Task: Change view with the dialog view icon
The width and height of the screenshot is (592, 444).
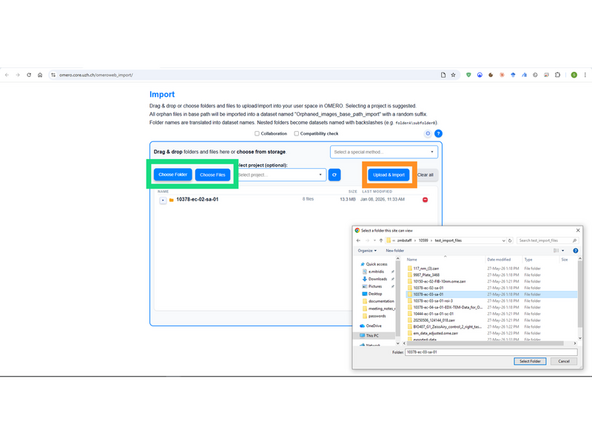Action: pyautogui.click(x=556, y=251)
